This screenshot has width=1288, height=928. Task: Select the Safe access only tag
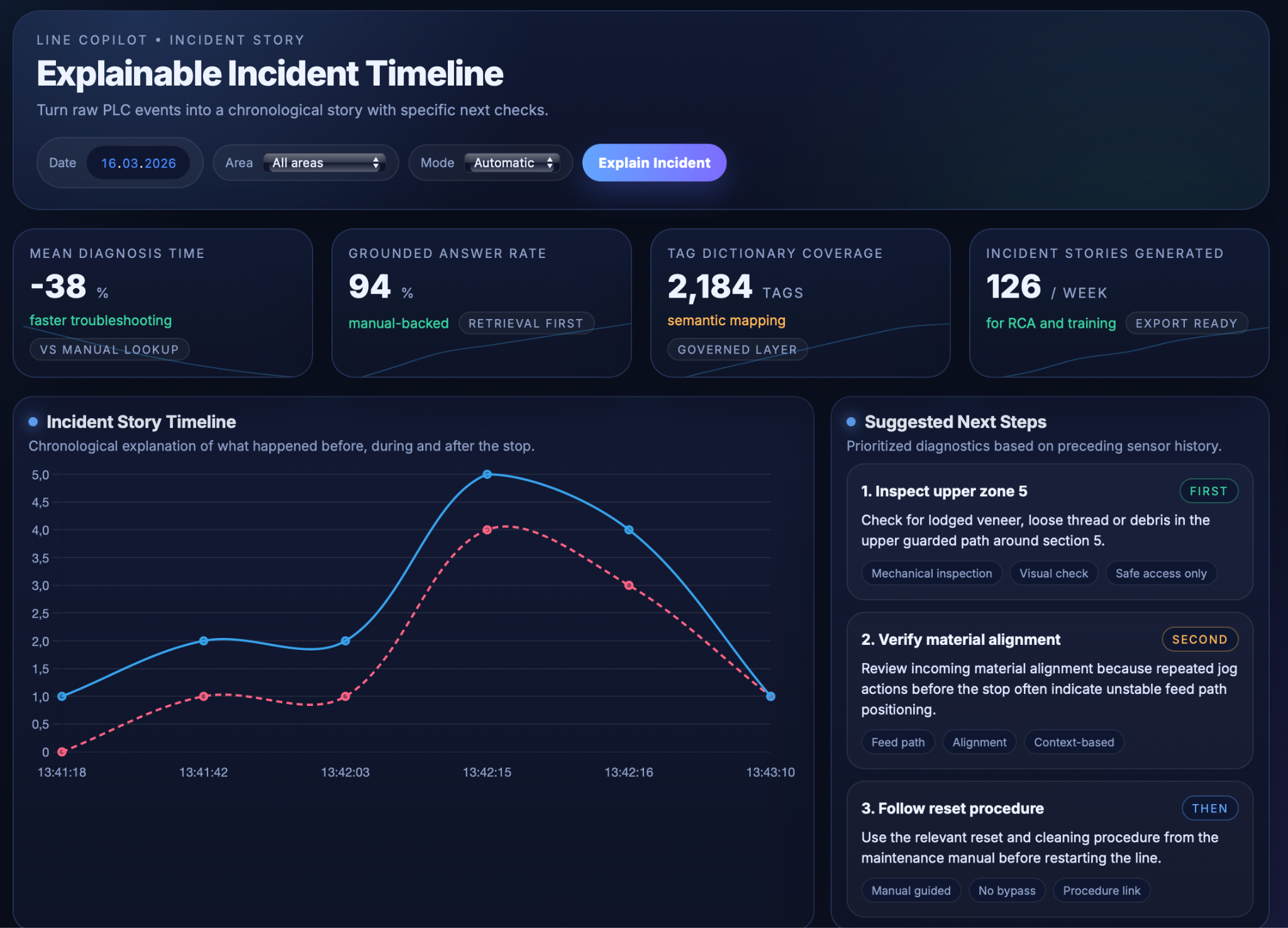[x=1160, y=574]
